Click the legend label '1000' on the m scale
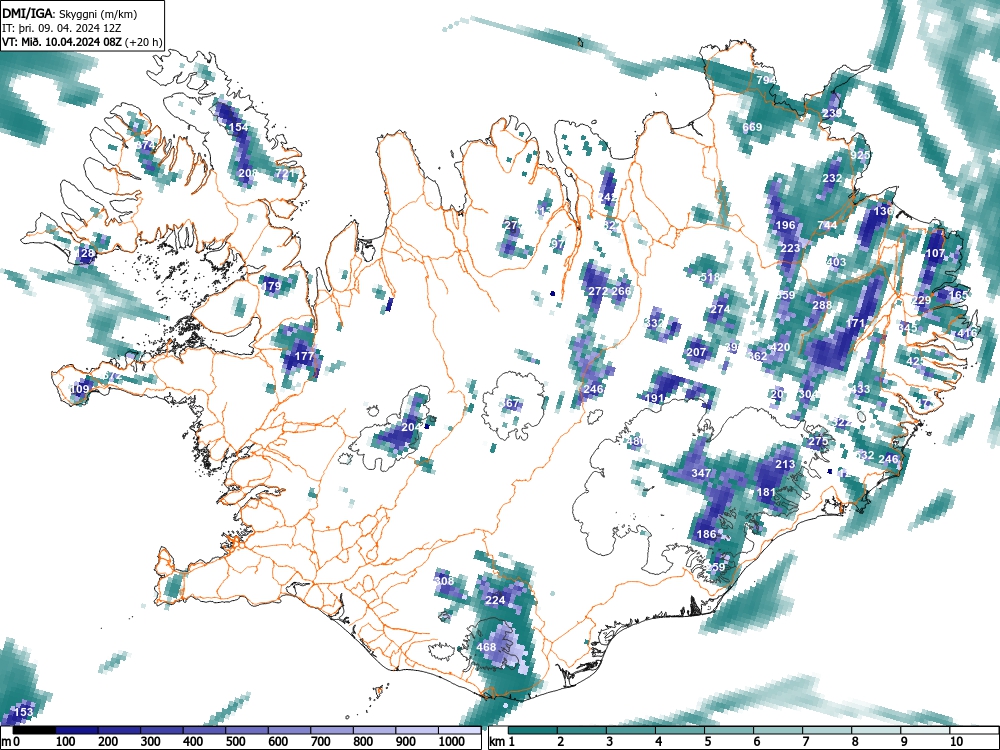 pyautogui.click(x=452, y=741)
